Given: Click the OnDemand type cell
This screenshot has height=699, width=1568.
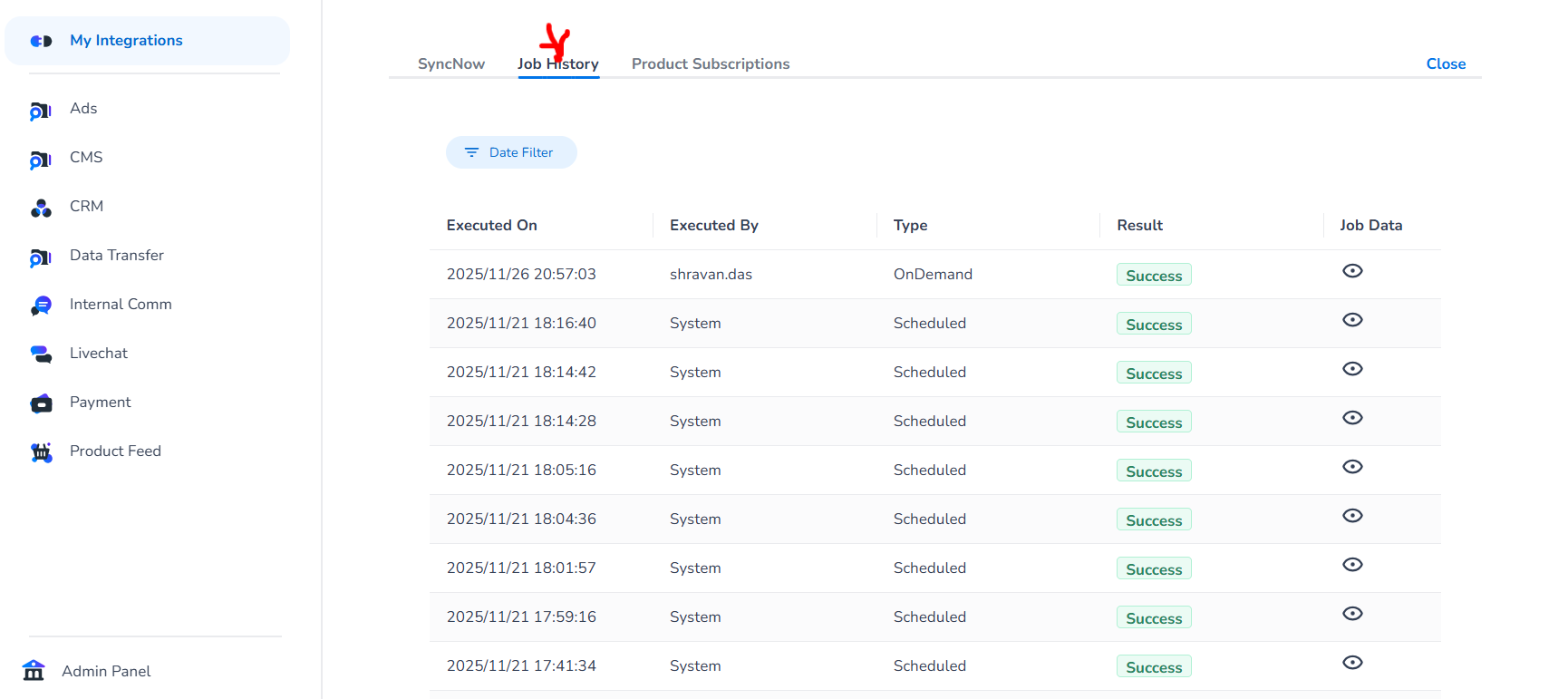Looking at the screenshot, I should point(933,275).
